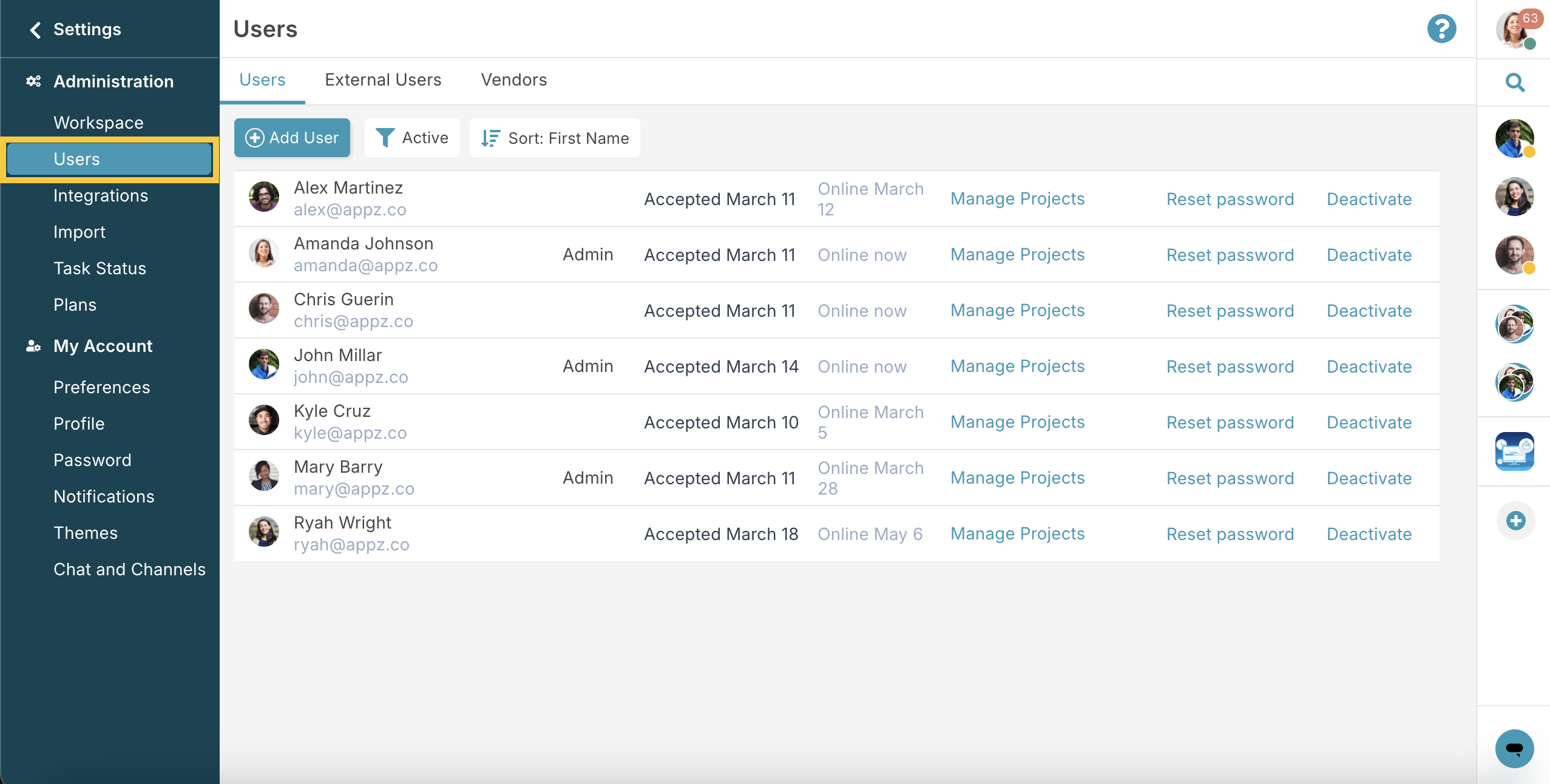The image size is (1550, 784).
Task: Click the My Account person icon
Action: coord(33,346)
